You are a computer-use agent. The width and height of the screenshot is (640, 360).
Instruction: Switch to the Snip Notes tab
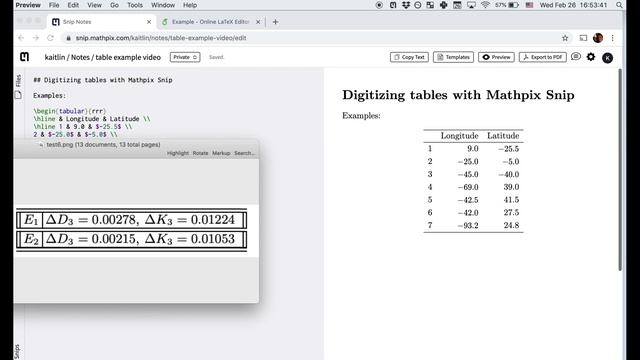coord(101,22)
